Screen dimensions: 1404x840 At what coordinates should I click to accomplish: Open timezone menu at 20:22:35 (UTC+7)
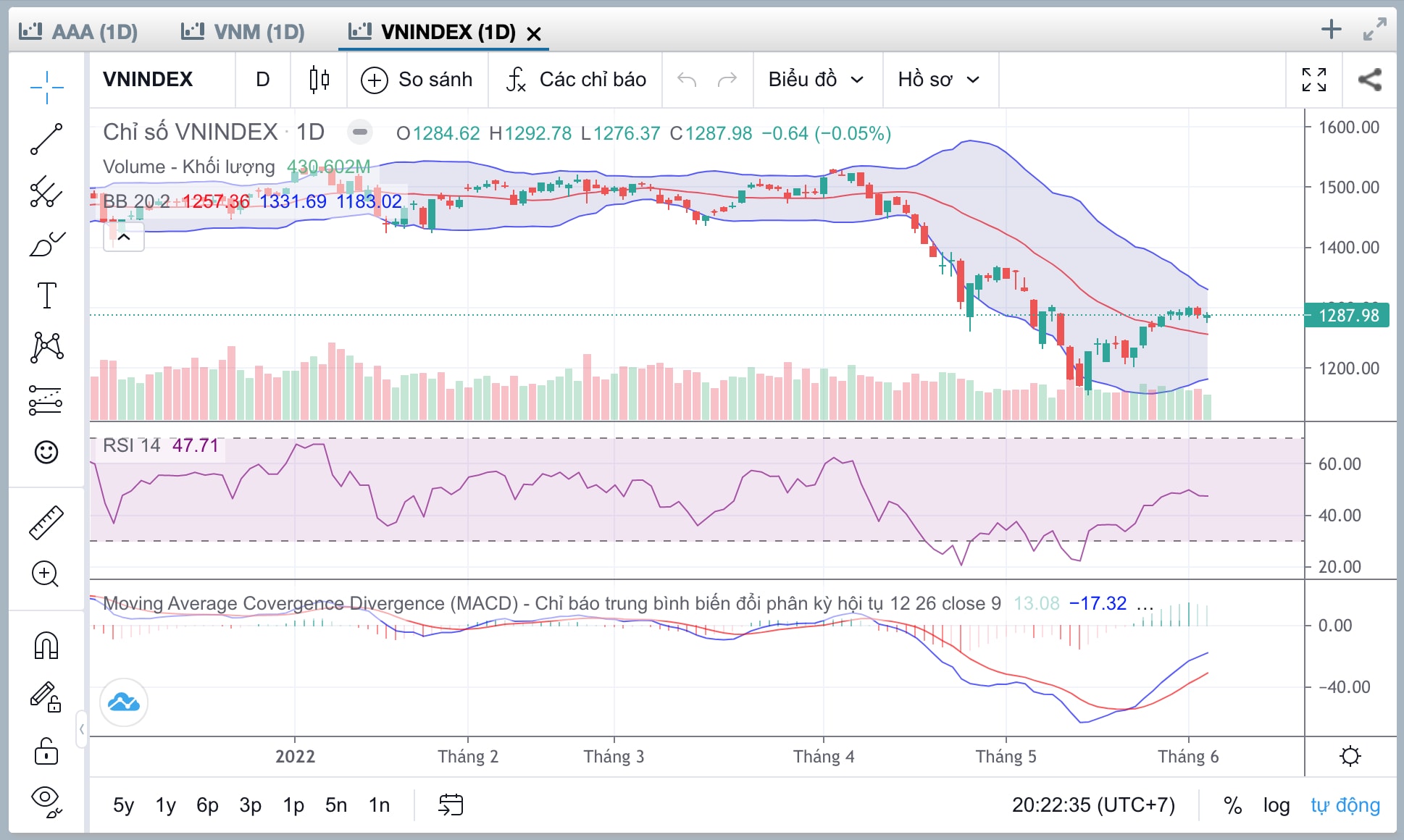coord(1093,805)
